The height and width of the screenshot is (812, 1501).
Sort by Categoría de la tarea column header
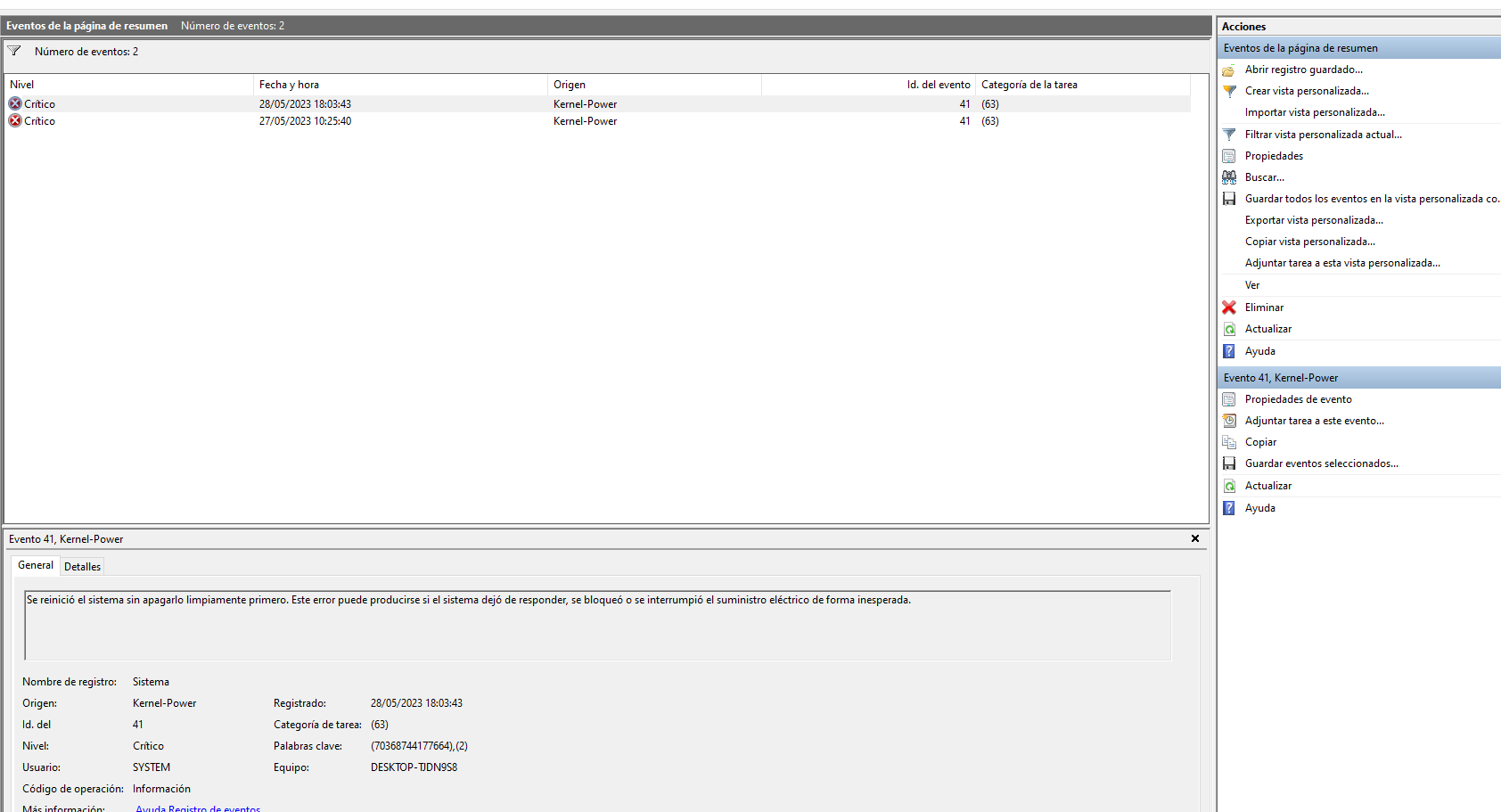[1082, 85]
